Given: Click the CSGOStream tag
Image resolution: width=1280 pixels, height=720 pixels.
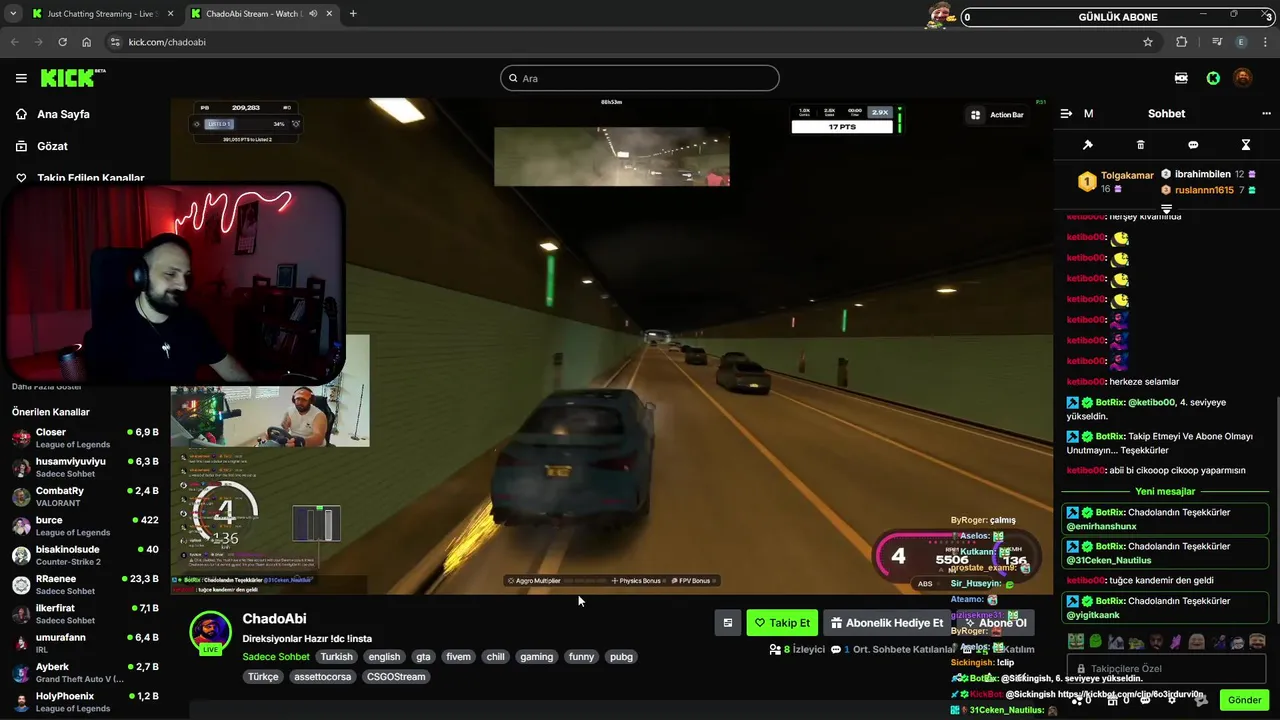Looking at the screenshot, I should click(396, 677).
